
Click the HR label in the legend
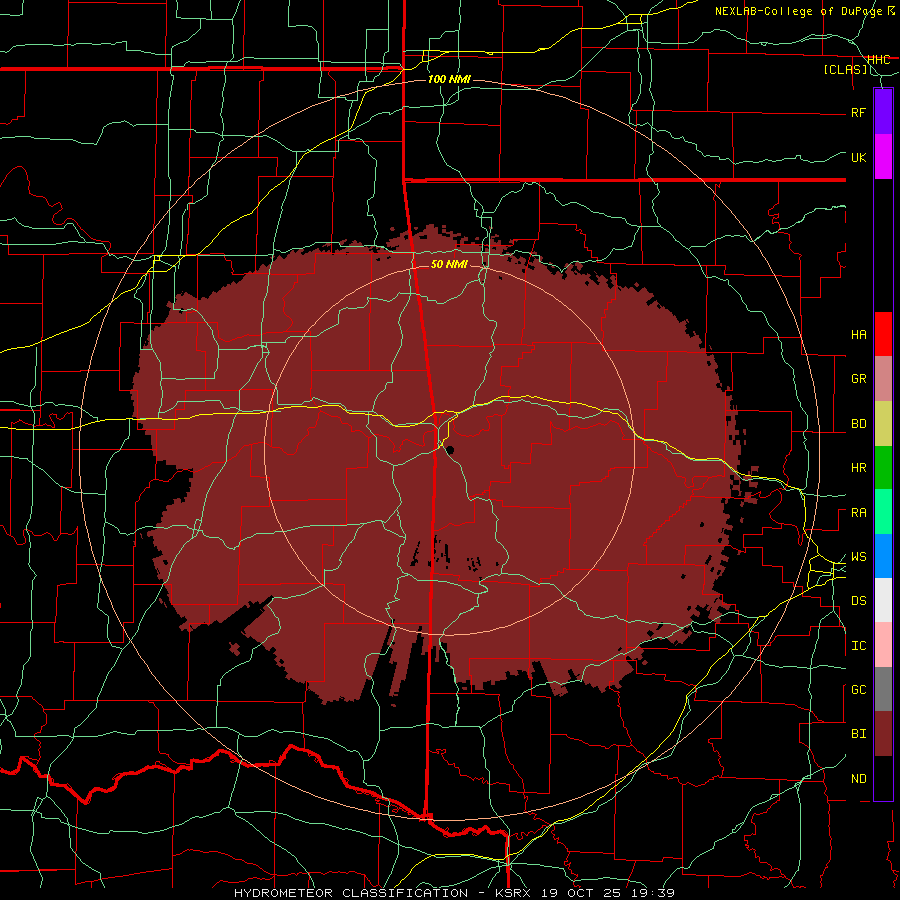coord(859,468)
